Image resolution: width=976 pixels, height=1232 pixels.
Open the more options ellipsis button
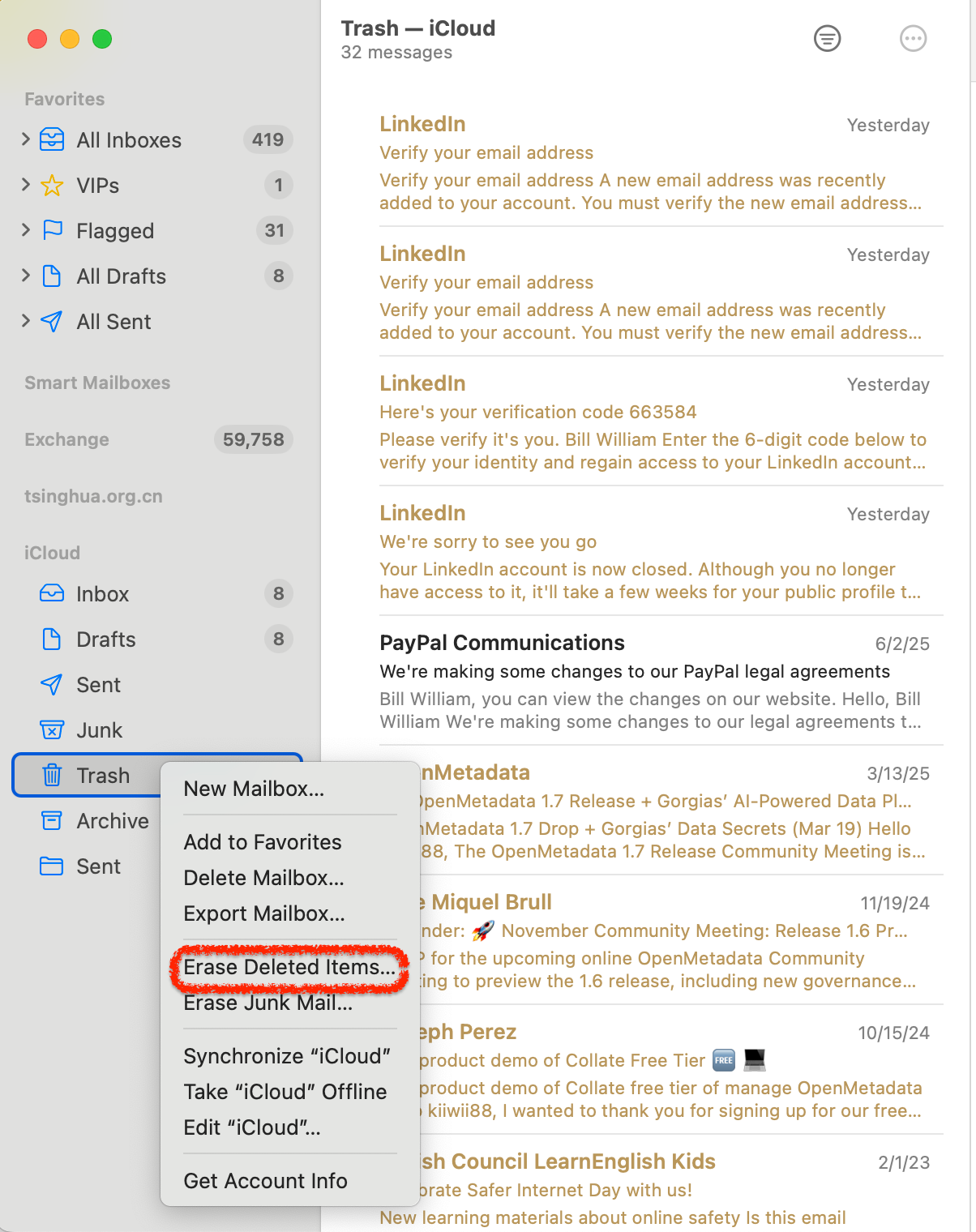[x=913, y=38]
